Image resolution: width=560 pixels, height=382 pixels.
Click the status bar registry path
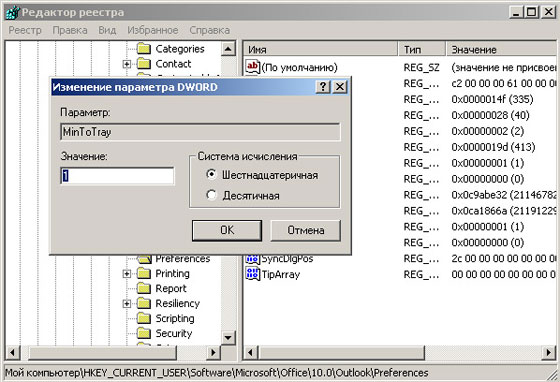click(216, 373)
